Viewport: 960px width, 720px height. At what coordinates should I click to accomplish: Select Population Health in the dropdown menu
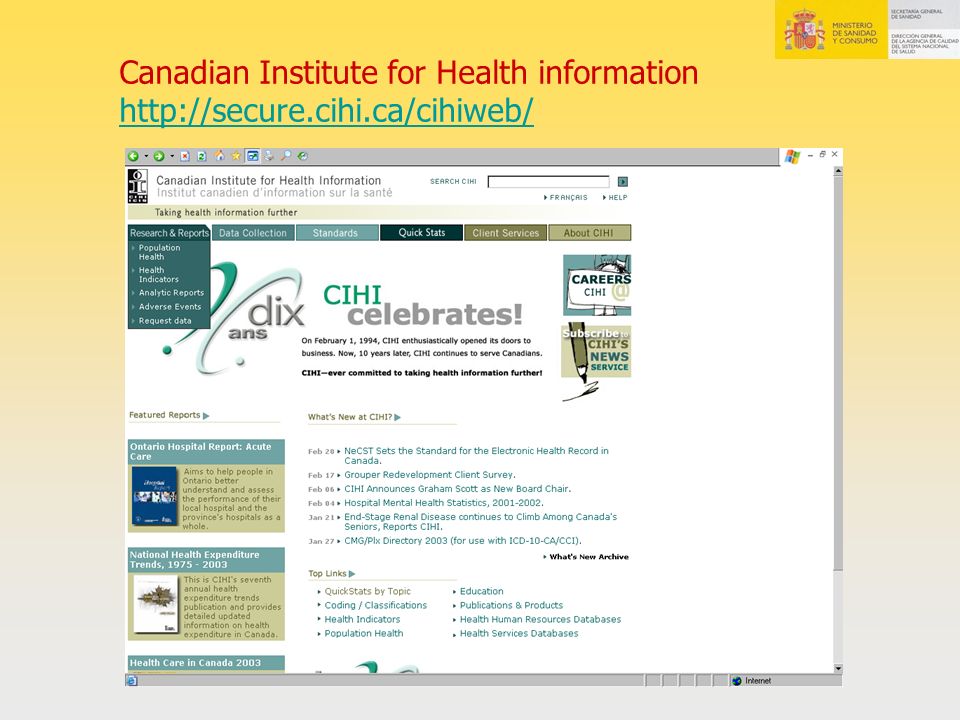(x=159, y=252)
